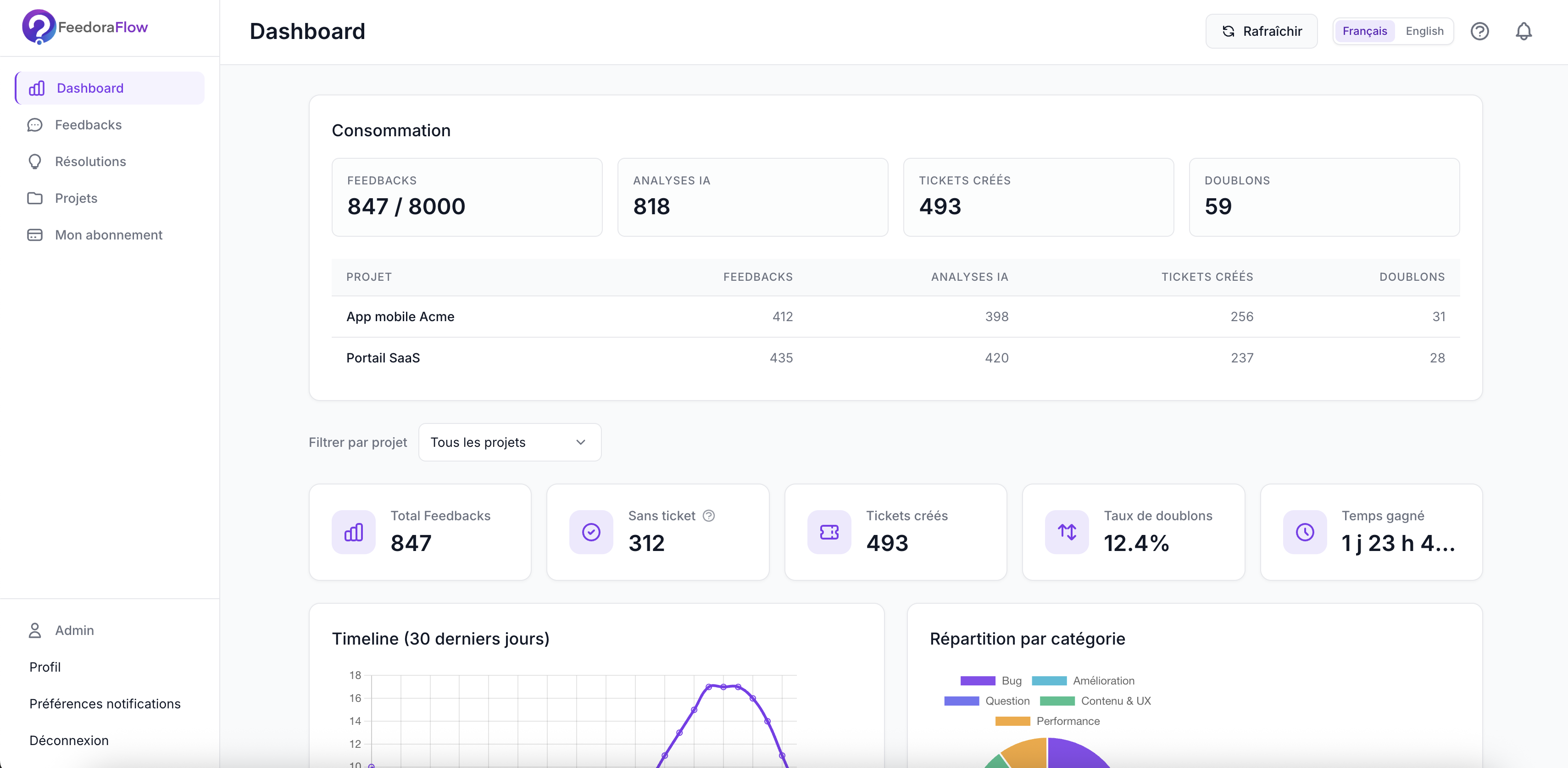Click the Résolutions lightbulb icon
1568x768 pixels.
click(x=35, y=161)
